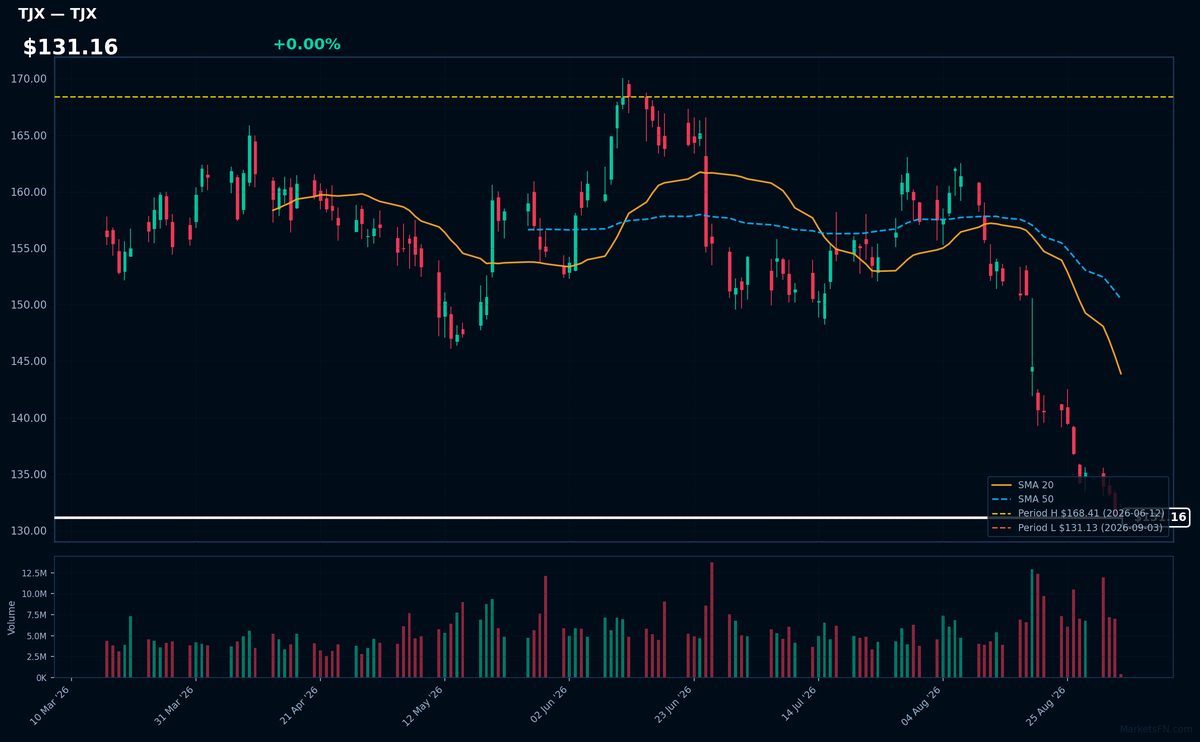Click the 155.00 price axis label
Viewport: 1200px width, 742px height.
pyautogui.click(x=29, y=249)
